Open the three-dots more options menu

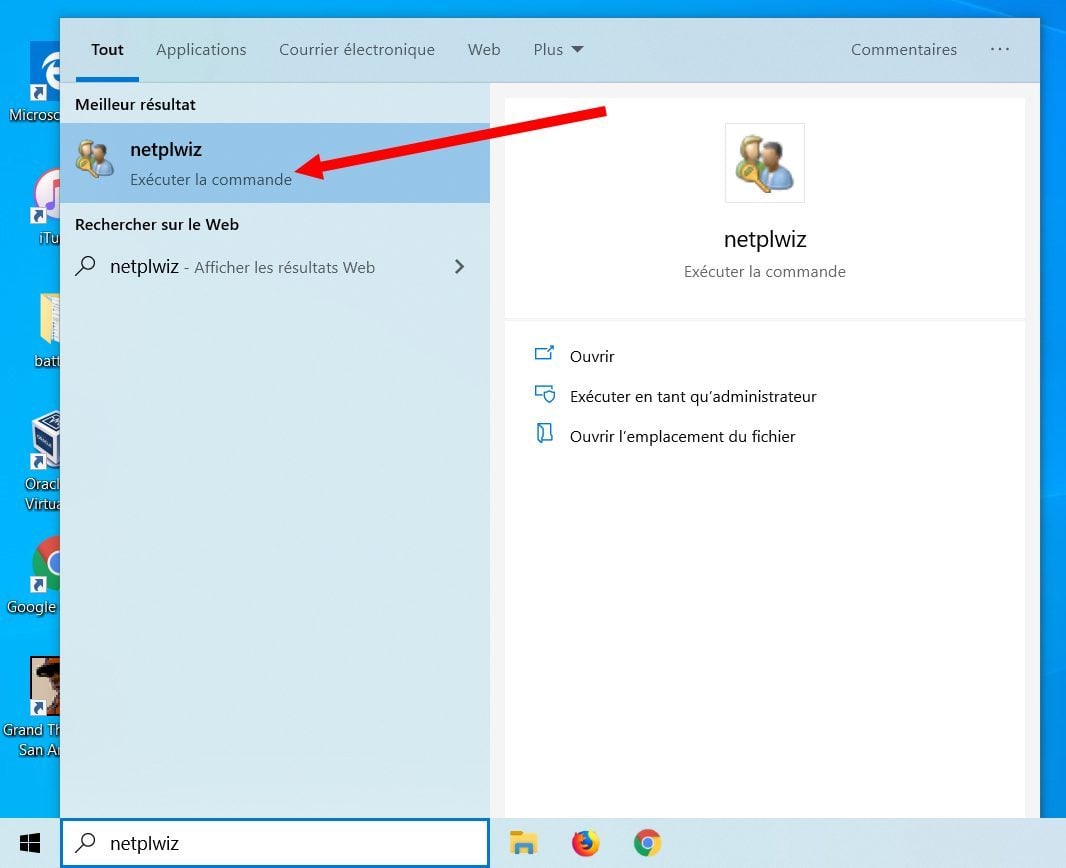pyautogui.click(x=999, y=49)
